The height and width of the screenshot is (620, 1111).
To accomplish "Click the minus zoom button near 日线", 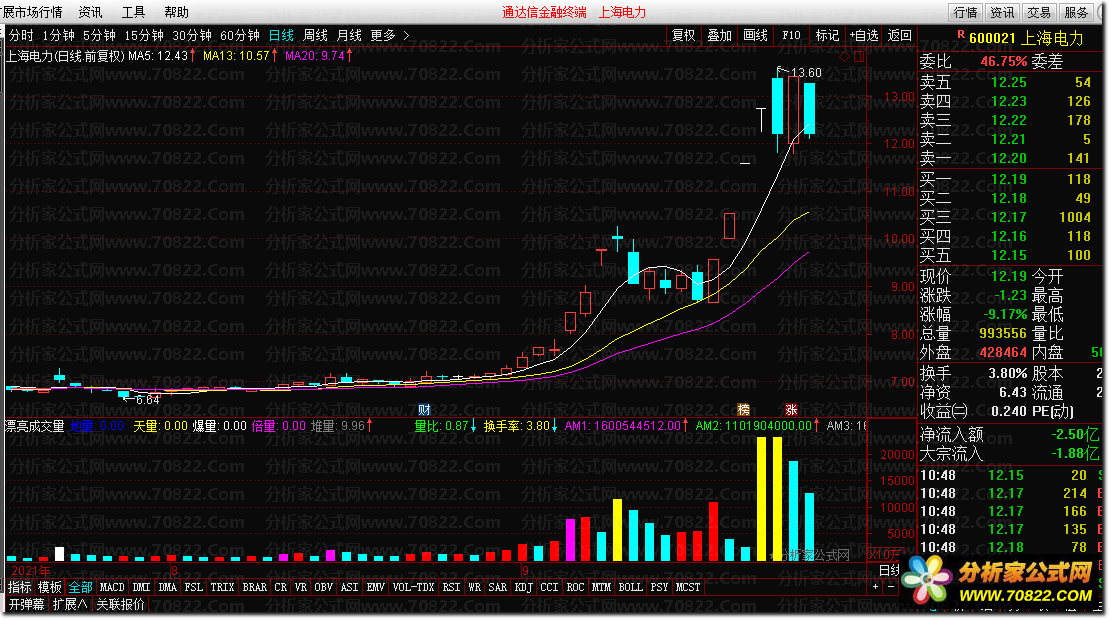I will click(x=891, y=587).
